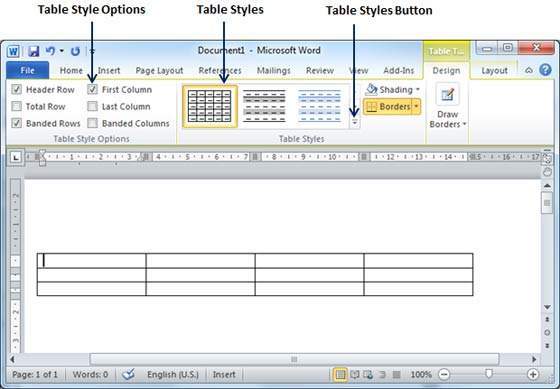
Task: Select the Design tab under Table Tools
Action: [446, 70]
